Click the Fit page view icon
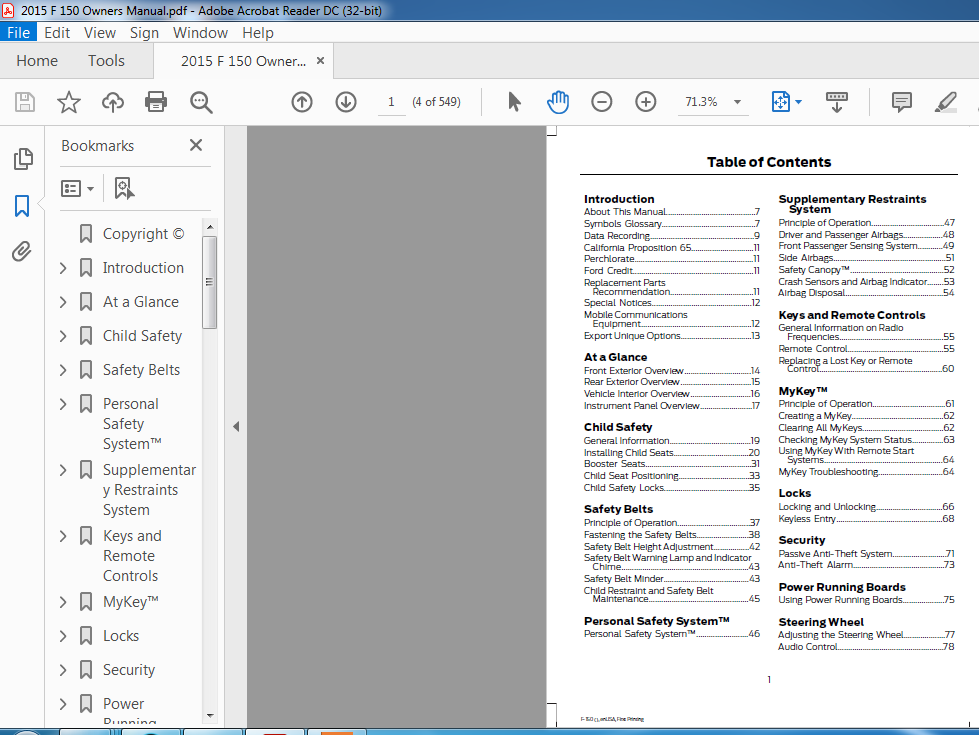This screenshot has height=735, width=979. (x=780, y=102)
